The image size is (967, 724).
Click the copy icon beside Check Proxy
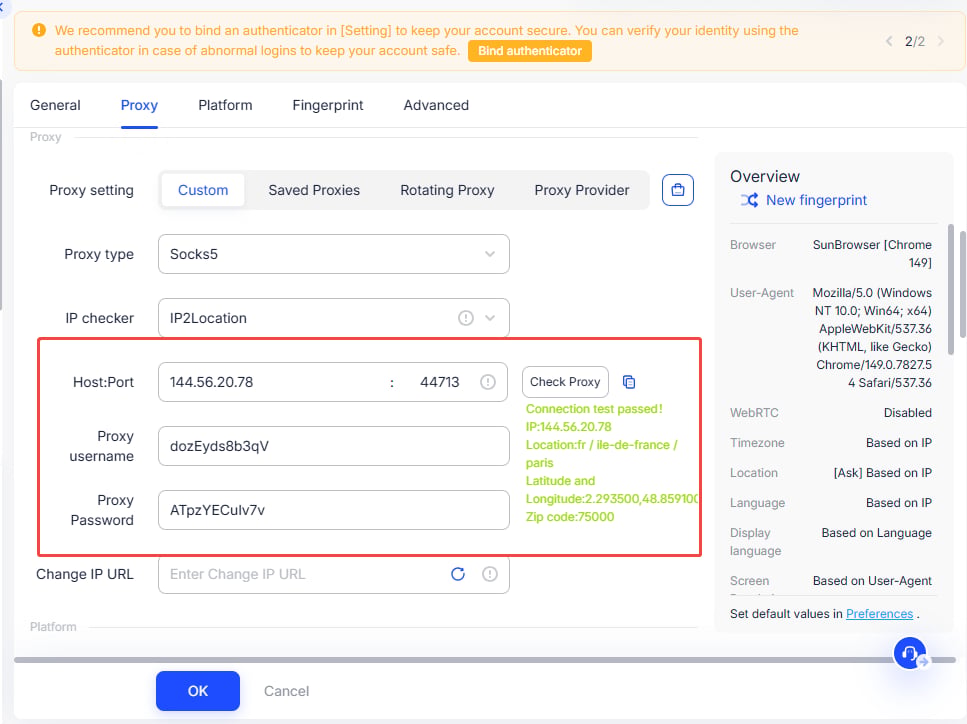[628, 382]
